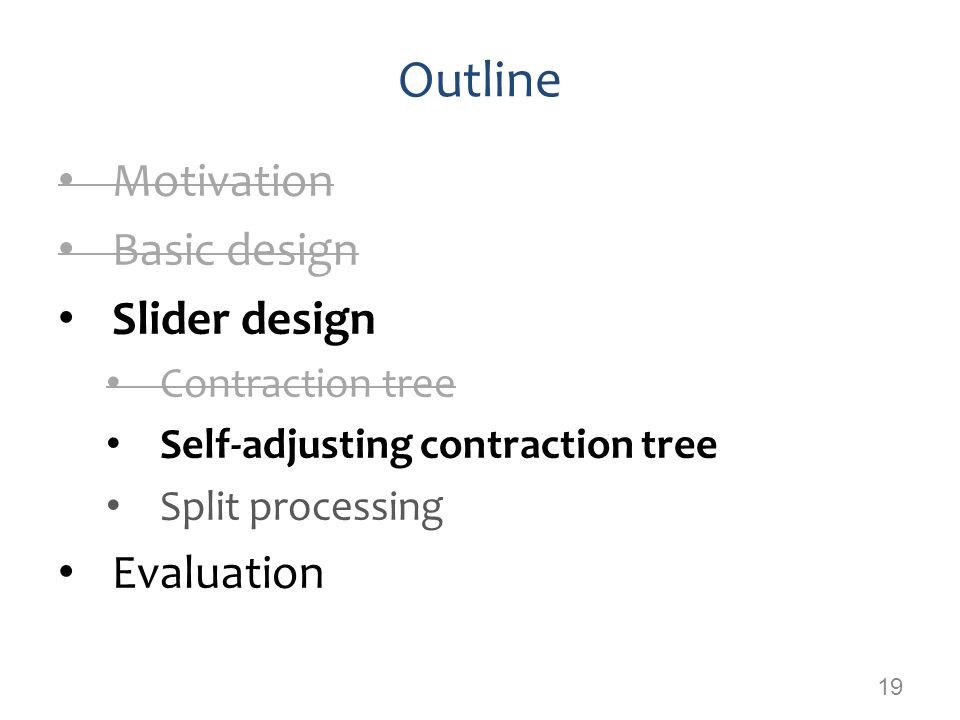Select the struck-through Motivation item
Image resolution: width=960 pixels, height=720 pixels.
(x=223, y=181)
